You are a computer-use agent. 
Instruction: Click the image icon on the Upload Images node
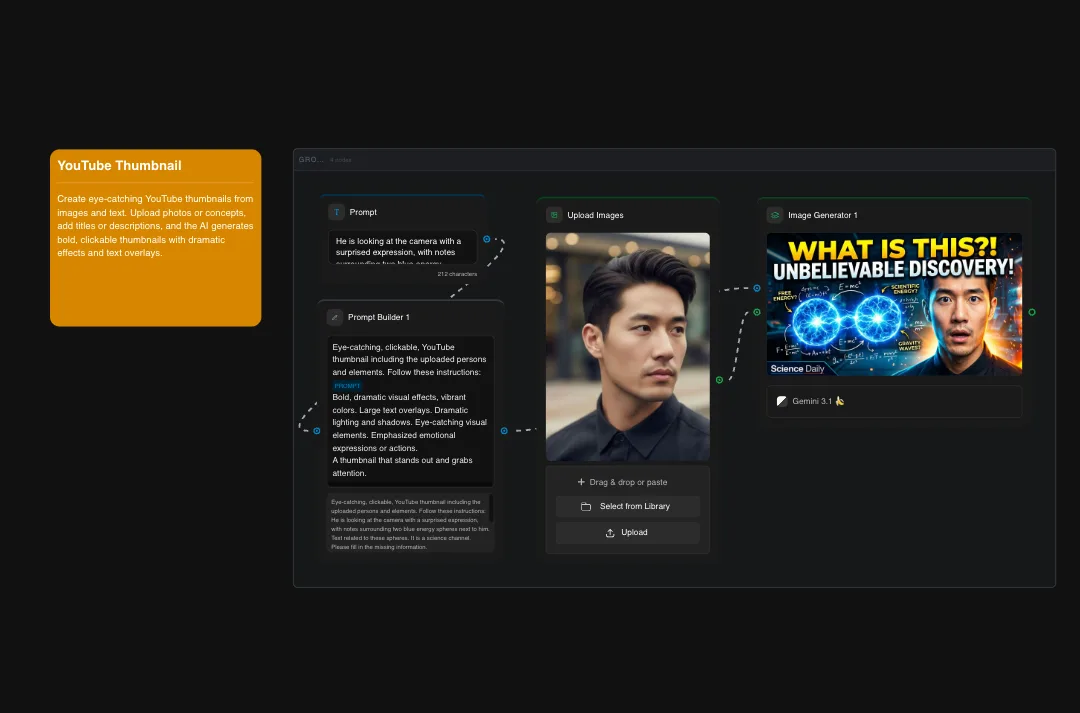click(x=554, y=214)
